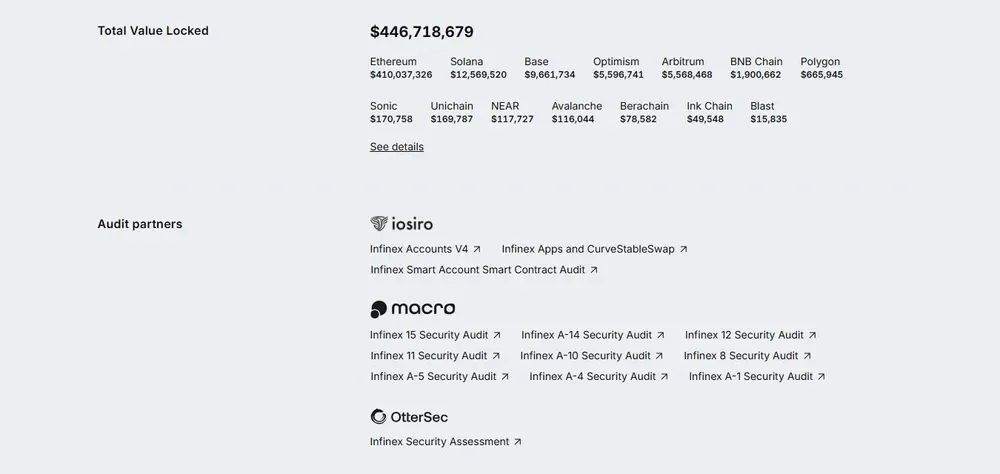Screen dimensions: 1000x474
Task: Open Infinex A-5 Security Audit report
Action: pos(433,377)
